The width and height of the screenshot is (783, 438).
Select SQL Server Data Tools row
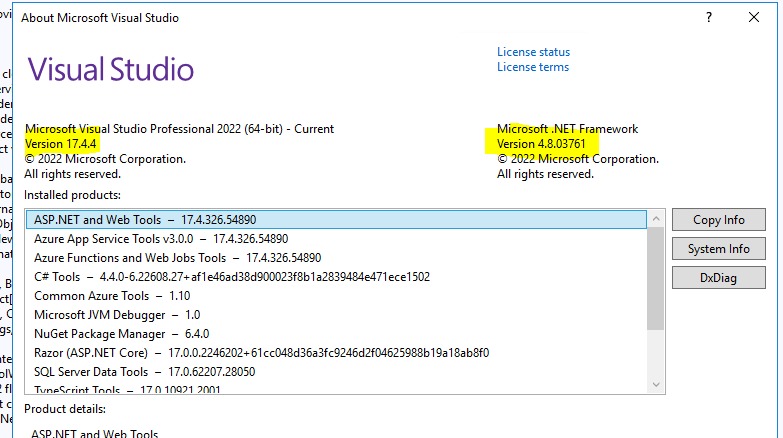336,372
